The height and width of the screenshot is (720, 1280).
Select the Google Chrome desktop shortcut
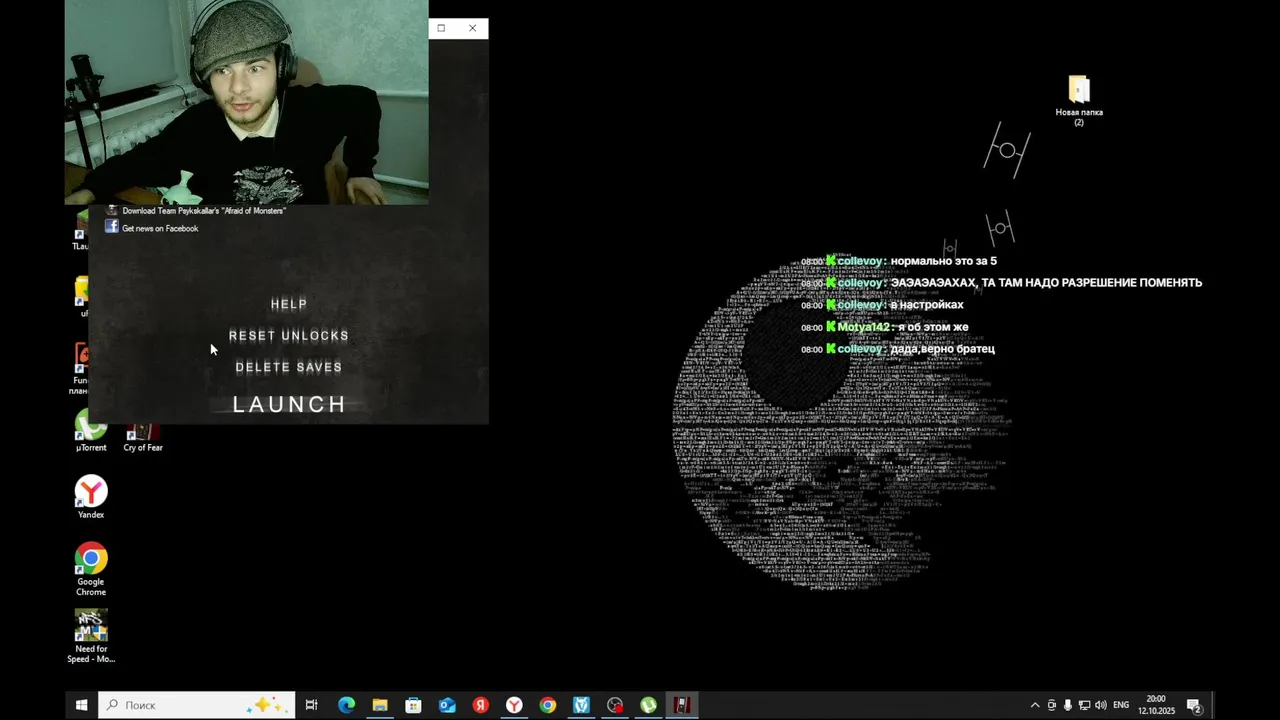pyautogui.click(x=91, y=569)
